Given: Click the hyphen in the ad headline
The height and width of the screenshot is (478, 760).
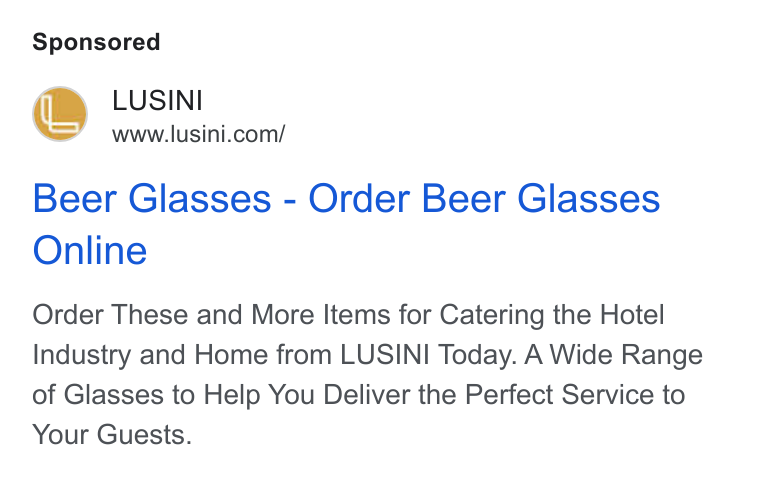Looking at the screenshot, I should pos(290,201).
